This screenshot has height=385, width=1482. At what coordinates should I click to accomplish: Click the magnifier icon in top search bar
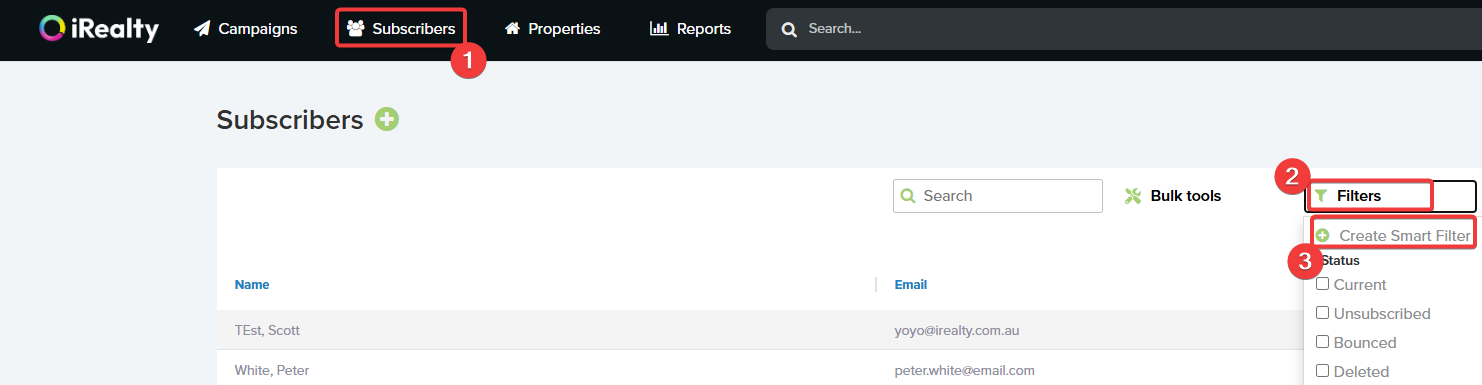[x=789, y=30]
